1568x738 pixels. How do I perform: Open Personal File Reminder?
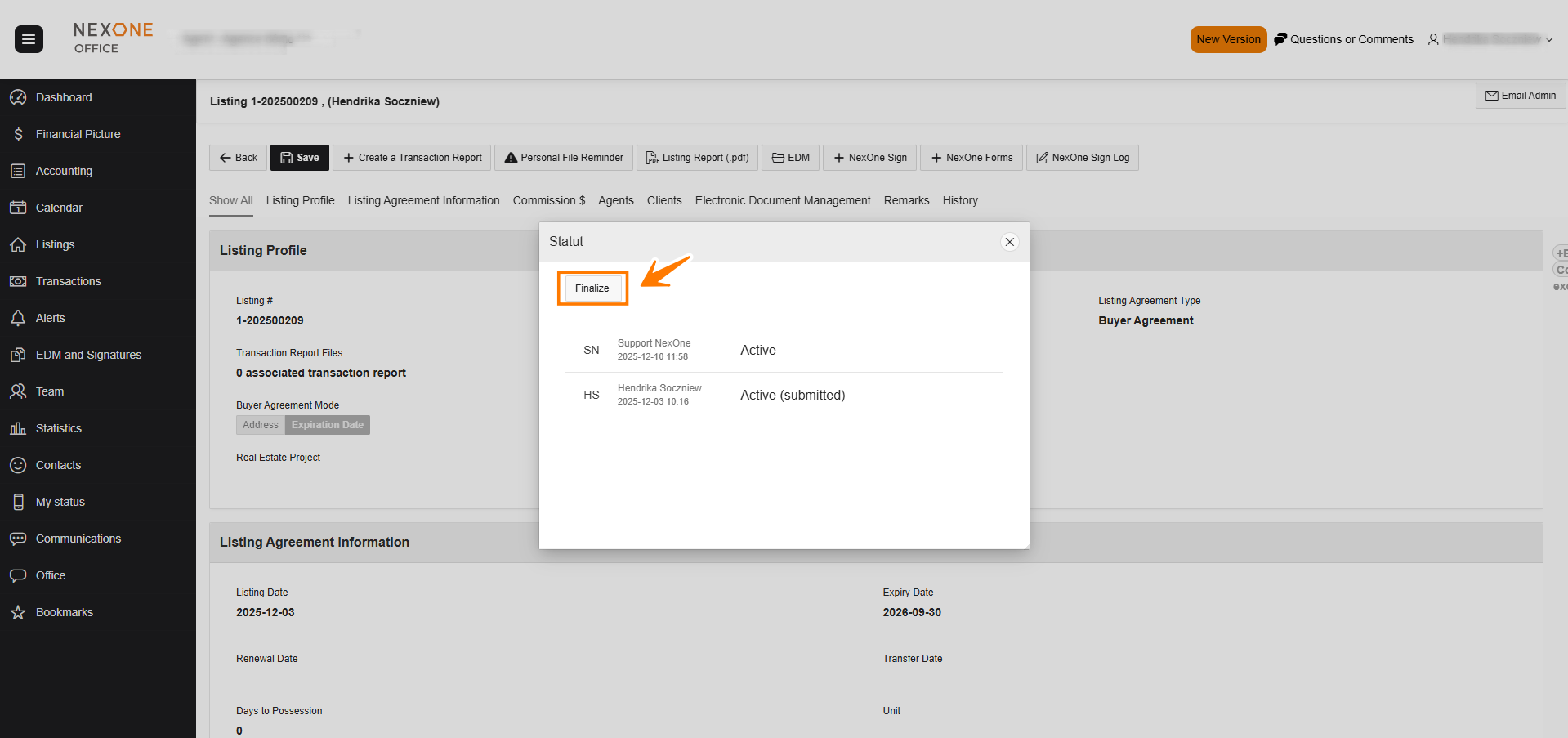[x=564, y=158]
